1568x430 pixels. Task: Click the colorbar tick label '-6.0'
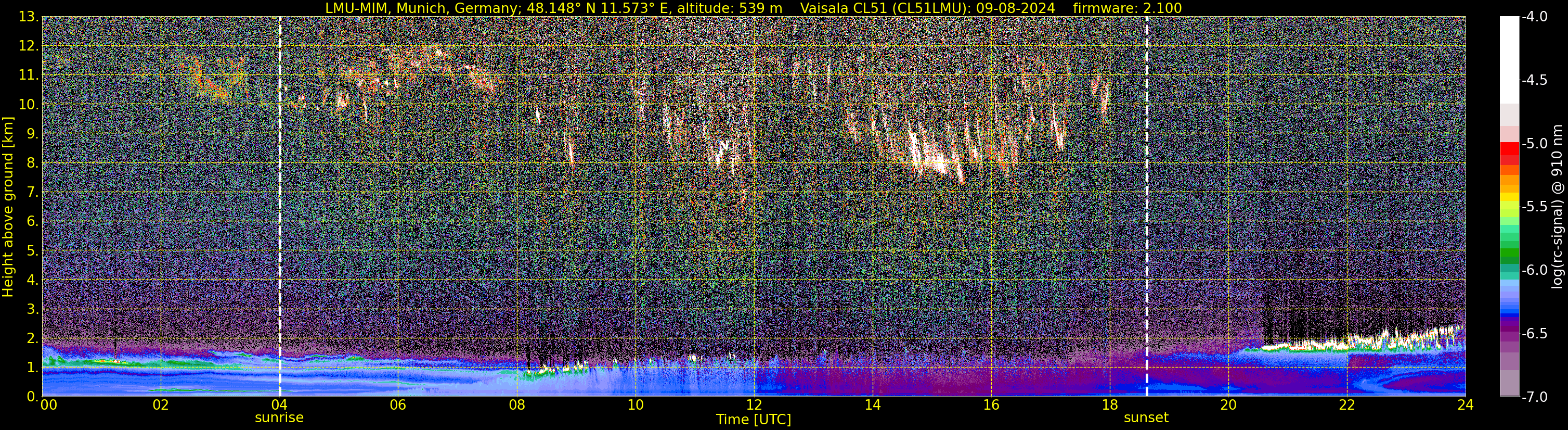1535,270
